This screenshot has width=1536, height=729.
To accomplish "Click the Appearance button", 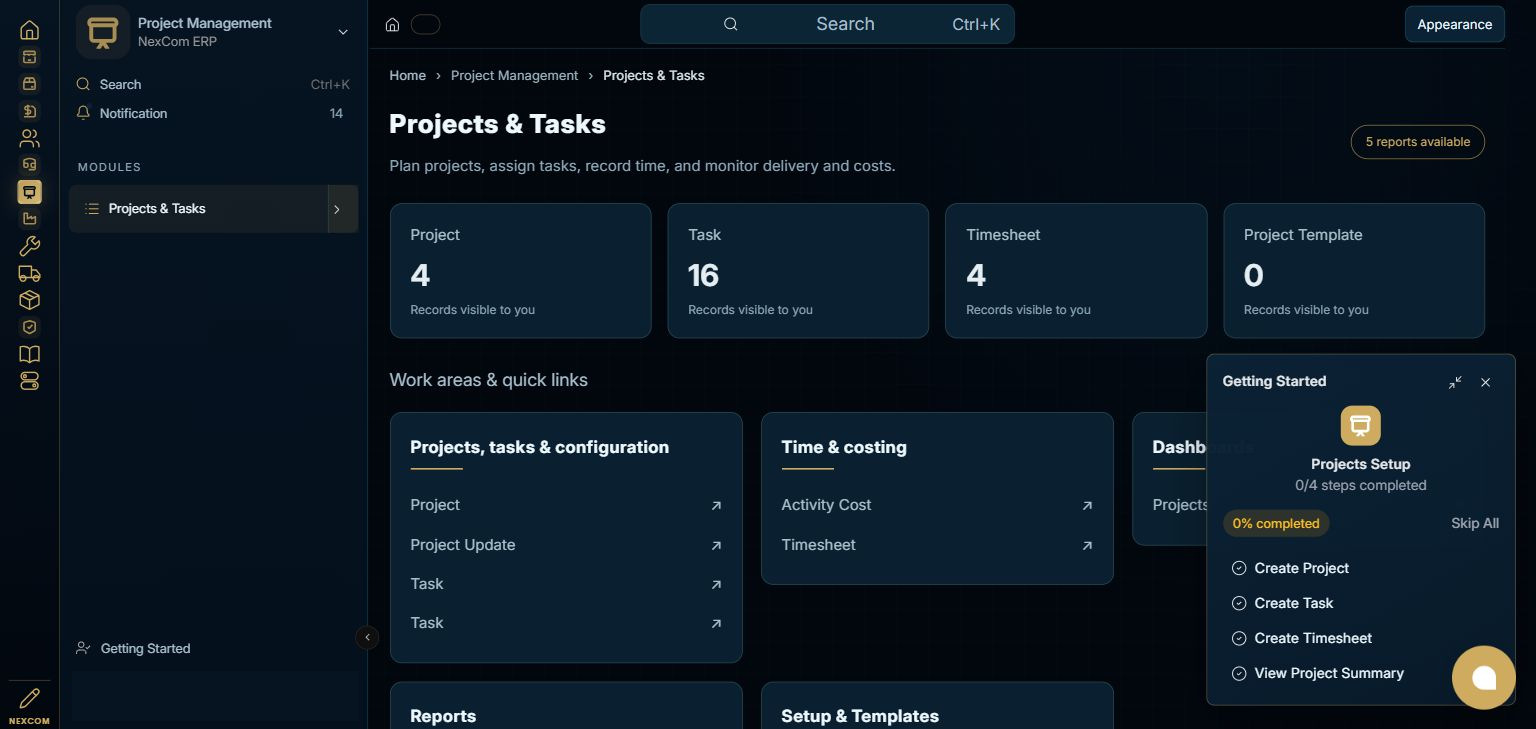I will click(x=1454, y=25).
